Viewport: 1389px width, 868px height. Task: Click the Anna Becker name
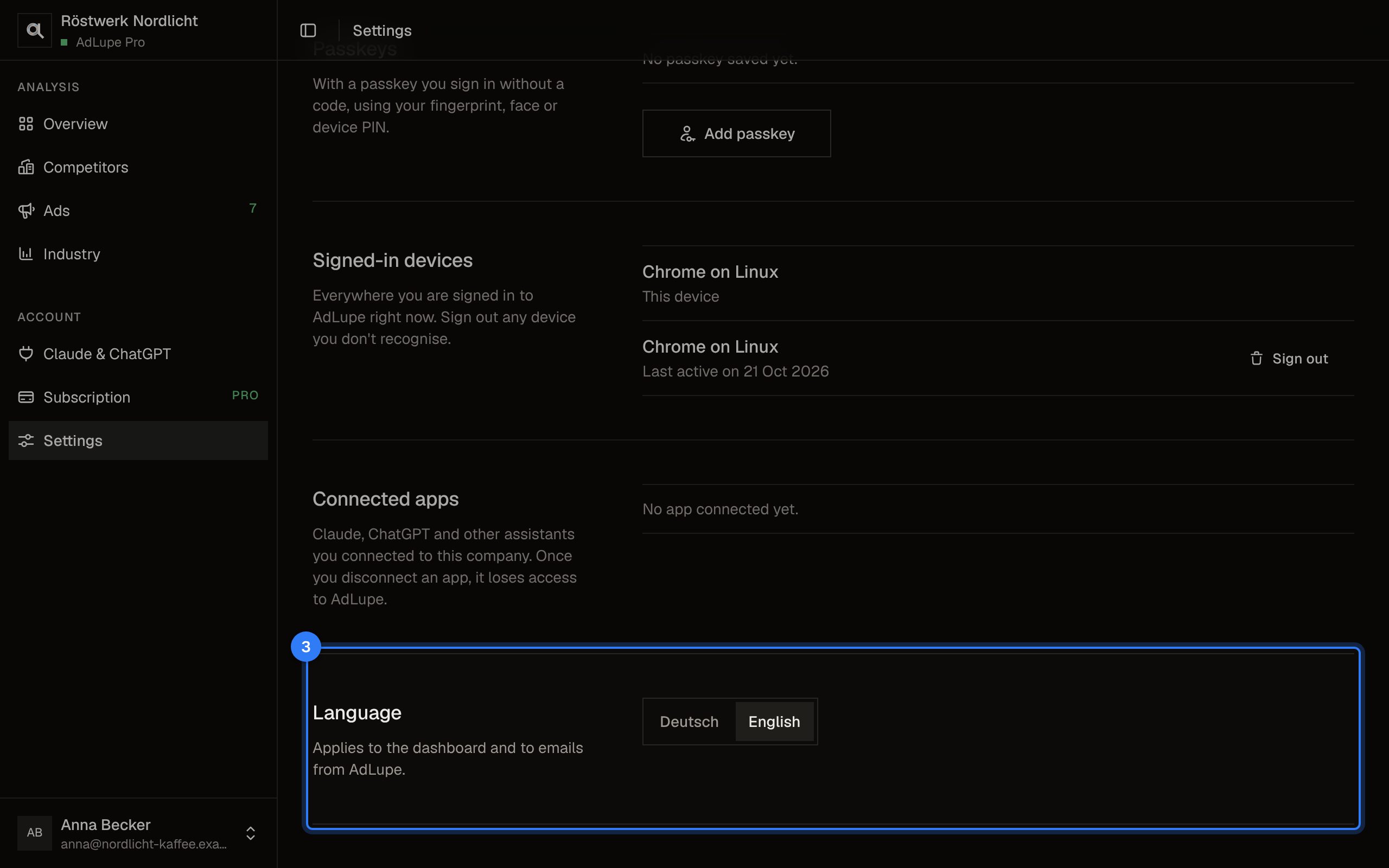106,825
